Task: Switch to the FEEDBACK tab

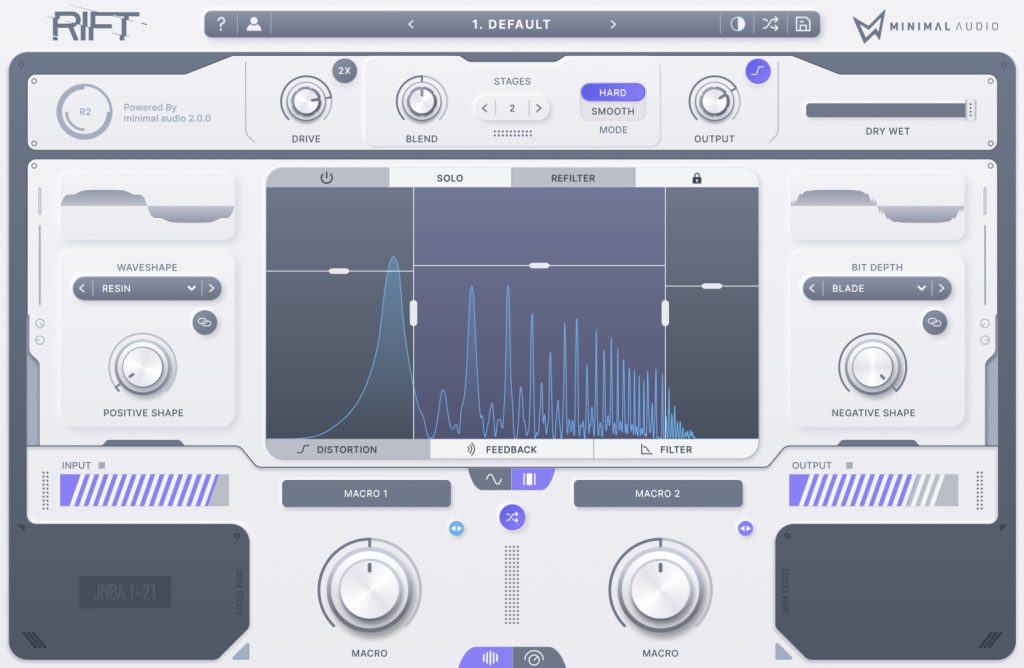Action: click(x=510, y=449)
